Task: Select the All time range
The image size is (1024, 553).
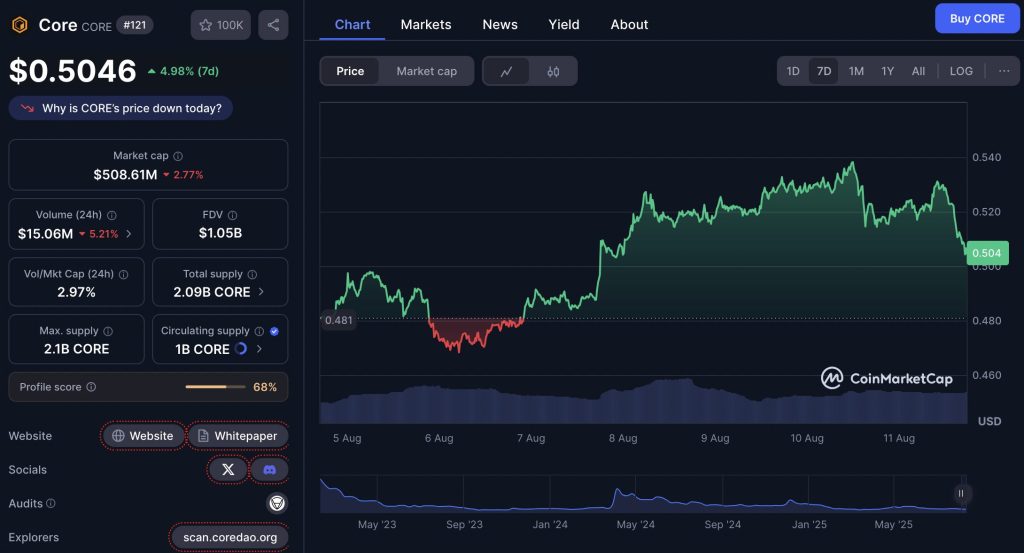Action: (x=918, y=71)
